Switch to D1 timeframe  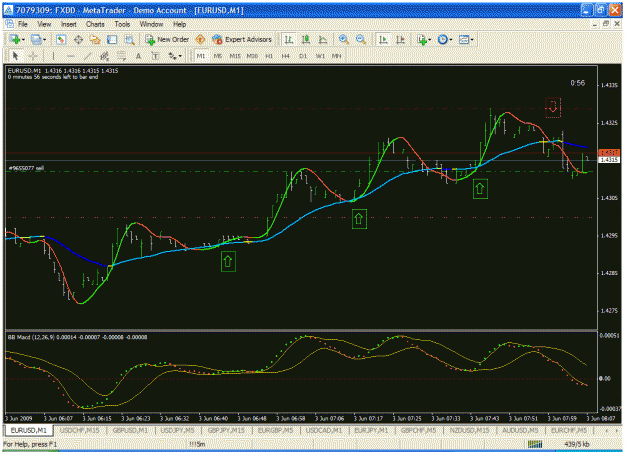[x=303, y=56]
